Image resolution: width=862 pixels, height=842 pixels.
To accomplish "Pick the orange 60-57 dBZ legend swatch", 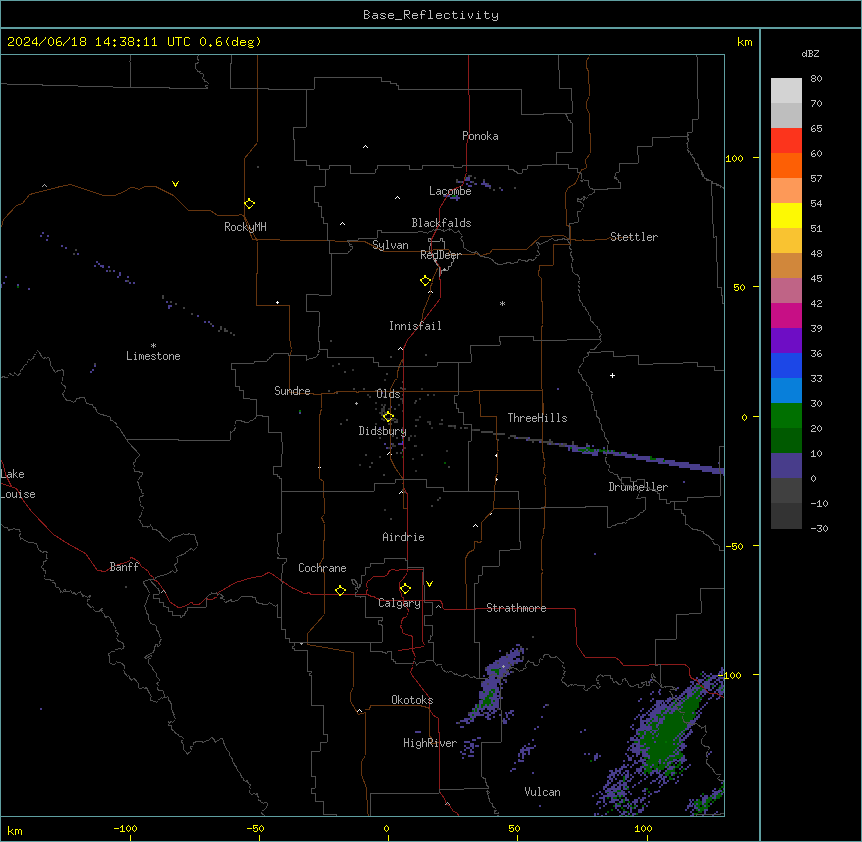I will [786, 165].
